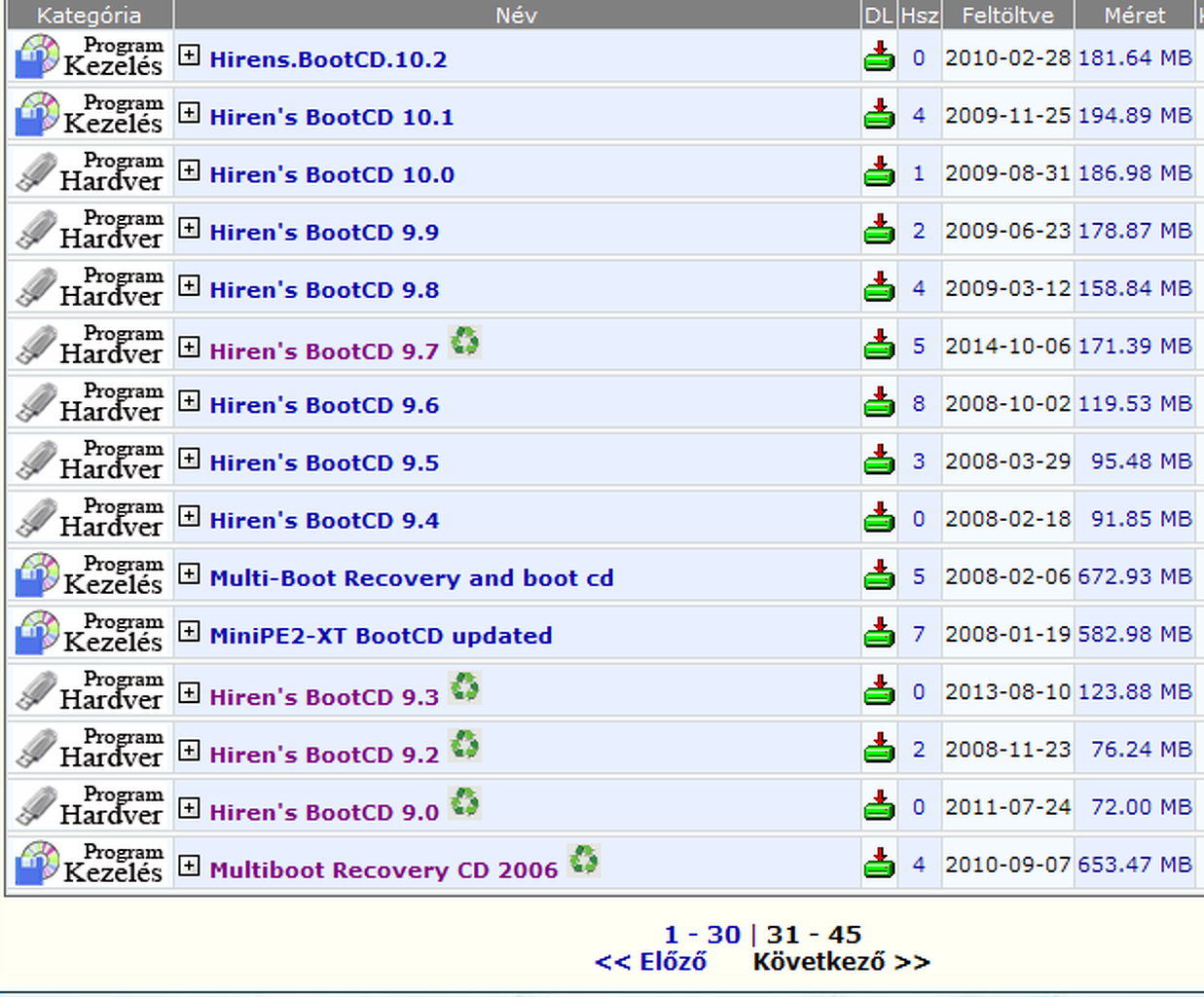Click download icon for Hiren's BootCD 9.7
This screenshot has height=997, width=1204.
[x=879, y=344]
